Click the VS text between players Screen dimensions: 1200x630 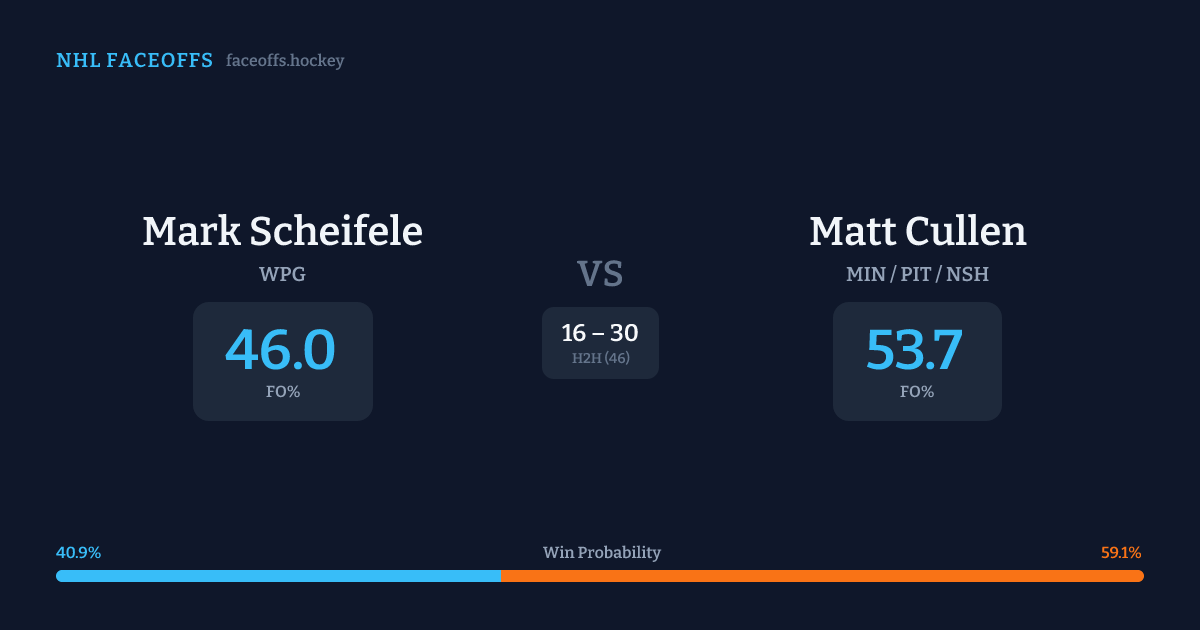pyautogui.click(x=600, y=274)
